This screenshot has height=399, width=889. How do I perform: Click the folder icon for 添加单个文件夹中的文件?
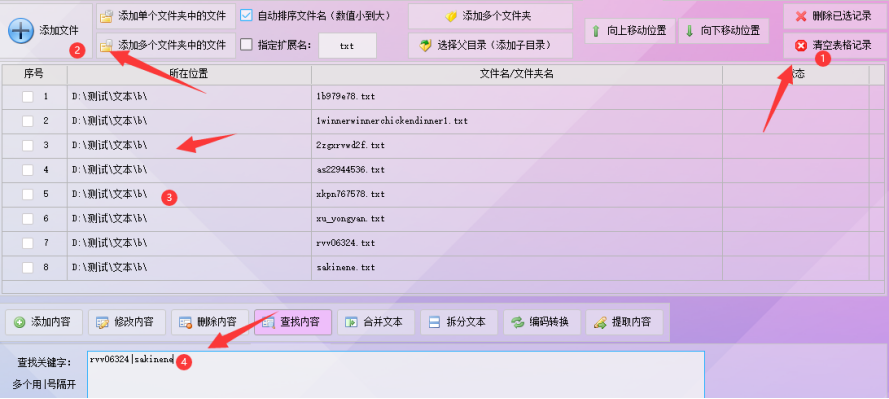click(x=106, y=16)
